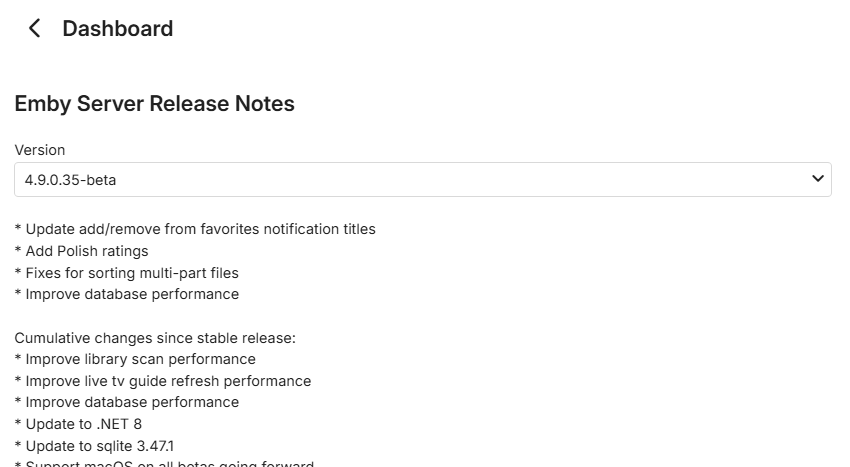Click the Dashboard header title
The height and width of the screenshot is (467, 850).
[117, 29]
